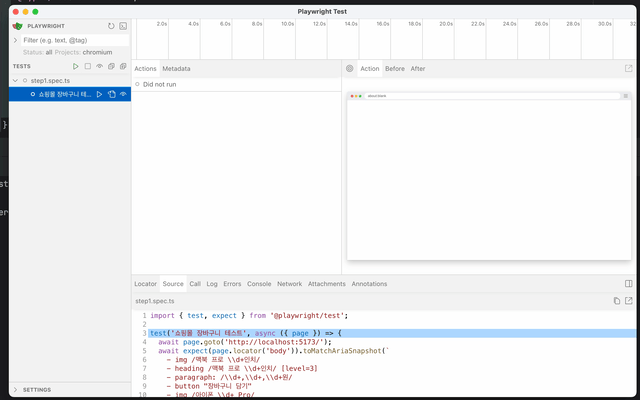Switch to the Log tab
Screen dimensions: 640x400
[212, 284]
